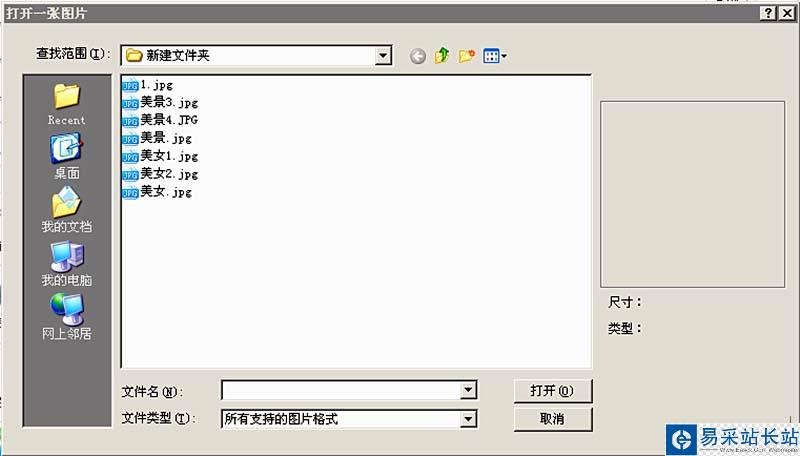Expand the 文件类型 dropdown arrow
The height and width of the screenshot is (456, 800).
(x=468, y=419)
